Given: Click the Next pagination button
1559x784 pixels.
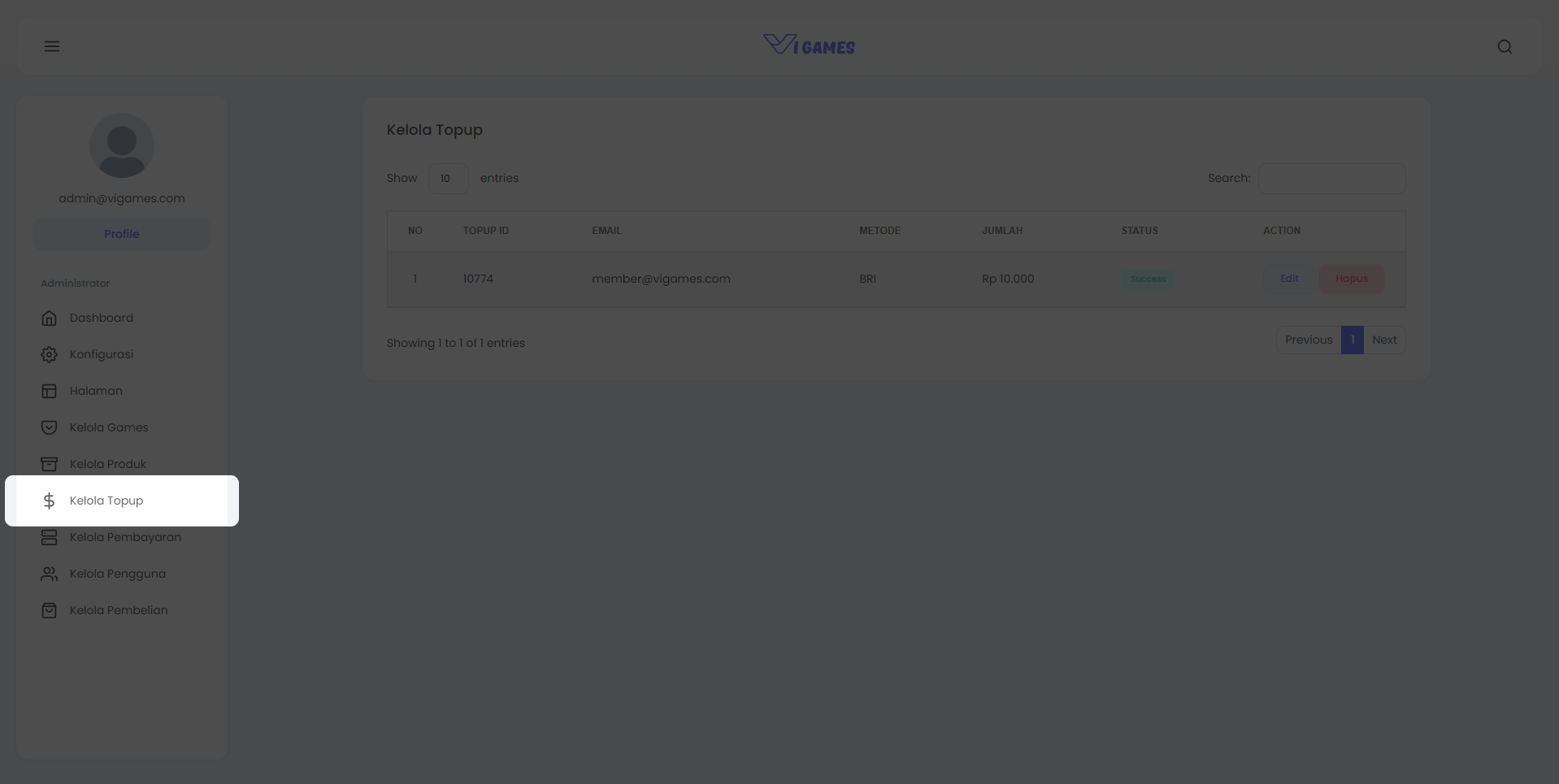Looking at the screenshot, I should [1384, 340].
